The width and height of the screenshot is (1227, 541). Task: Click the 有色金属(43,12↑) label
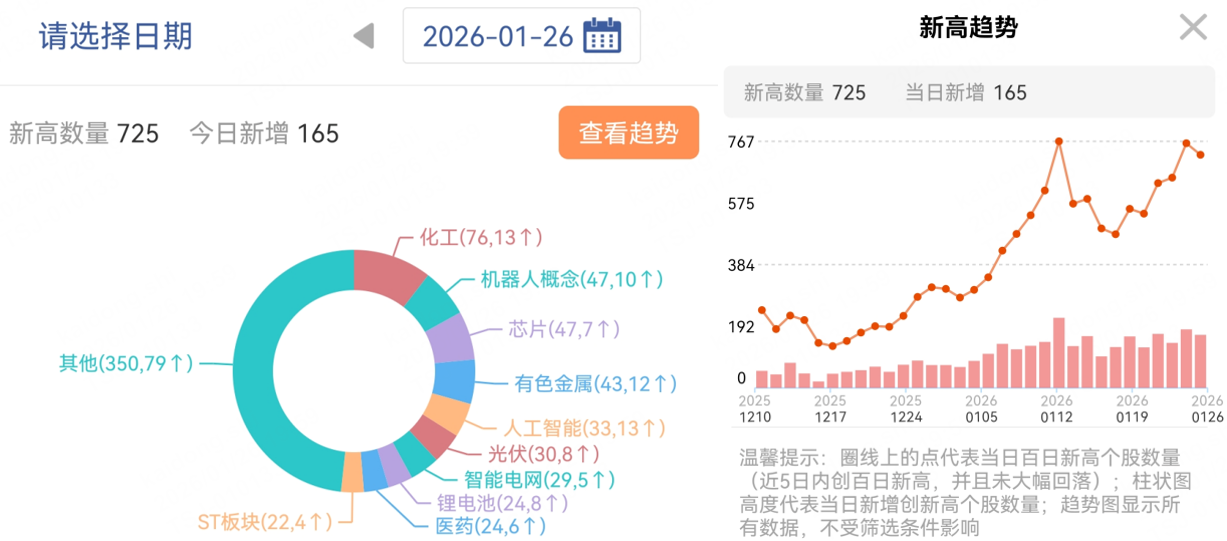(596, 383)
